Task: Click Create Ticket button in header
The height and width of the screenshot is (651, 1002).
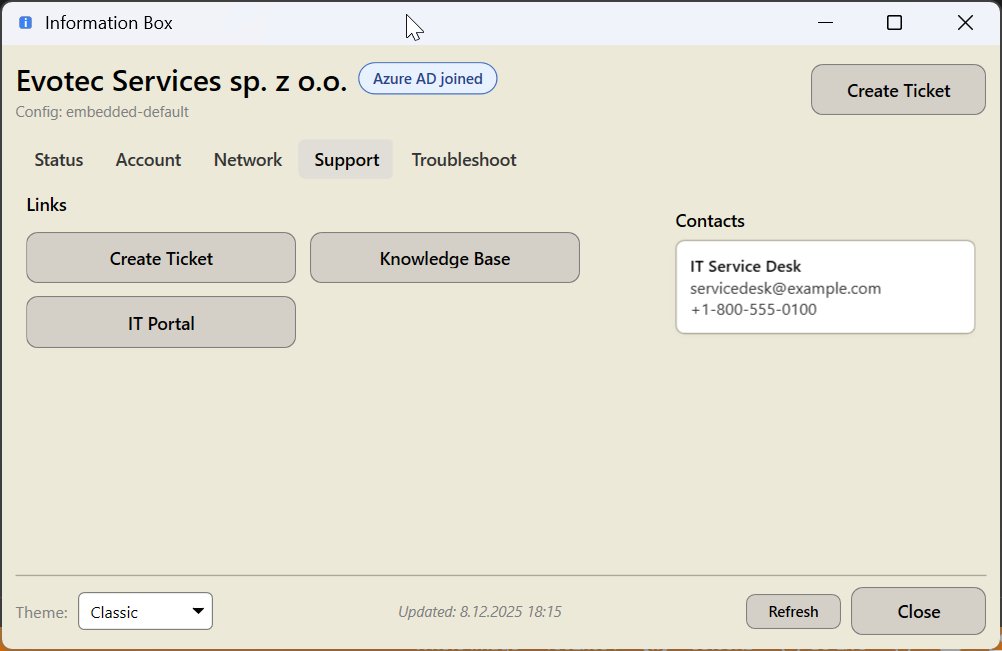Action: pyautogui.click(x=898, y=90)
